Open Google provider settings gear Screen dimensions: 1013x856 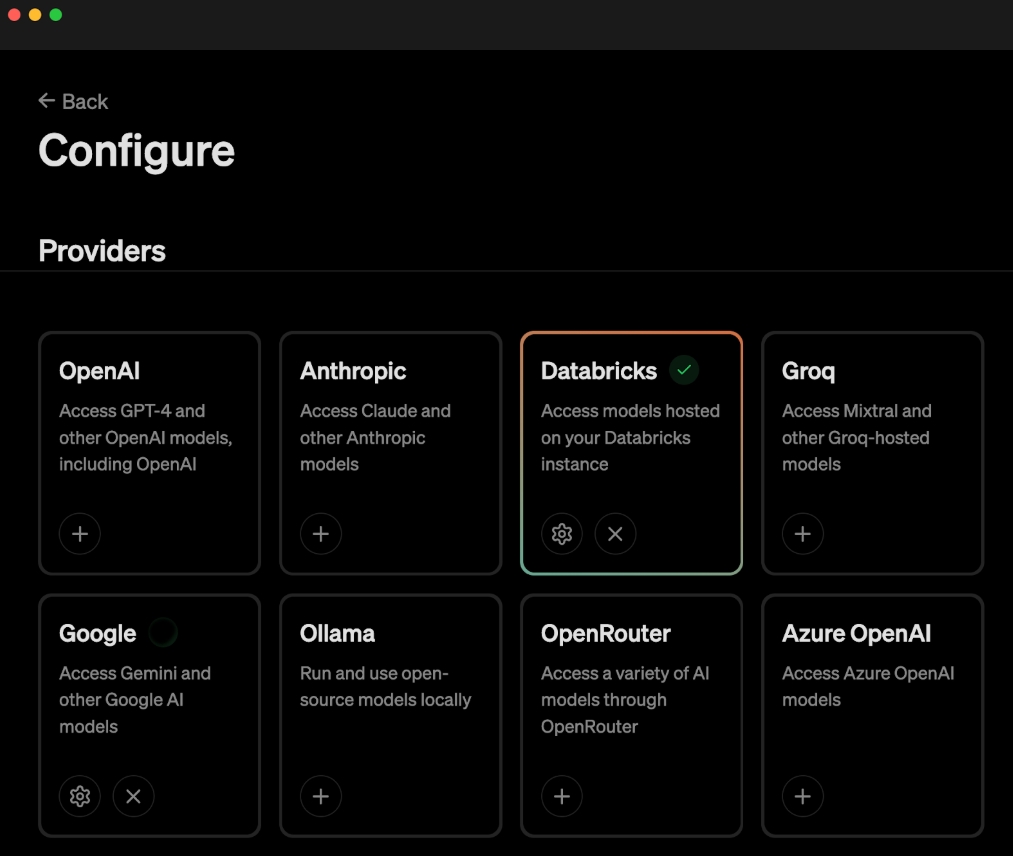click(x=79, y=796)
